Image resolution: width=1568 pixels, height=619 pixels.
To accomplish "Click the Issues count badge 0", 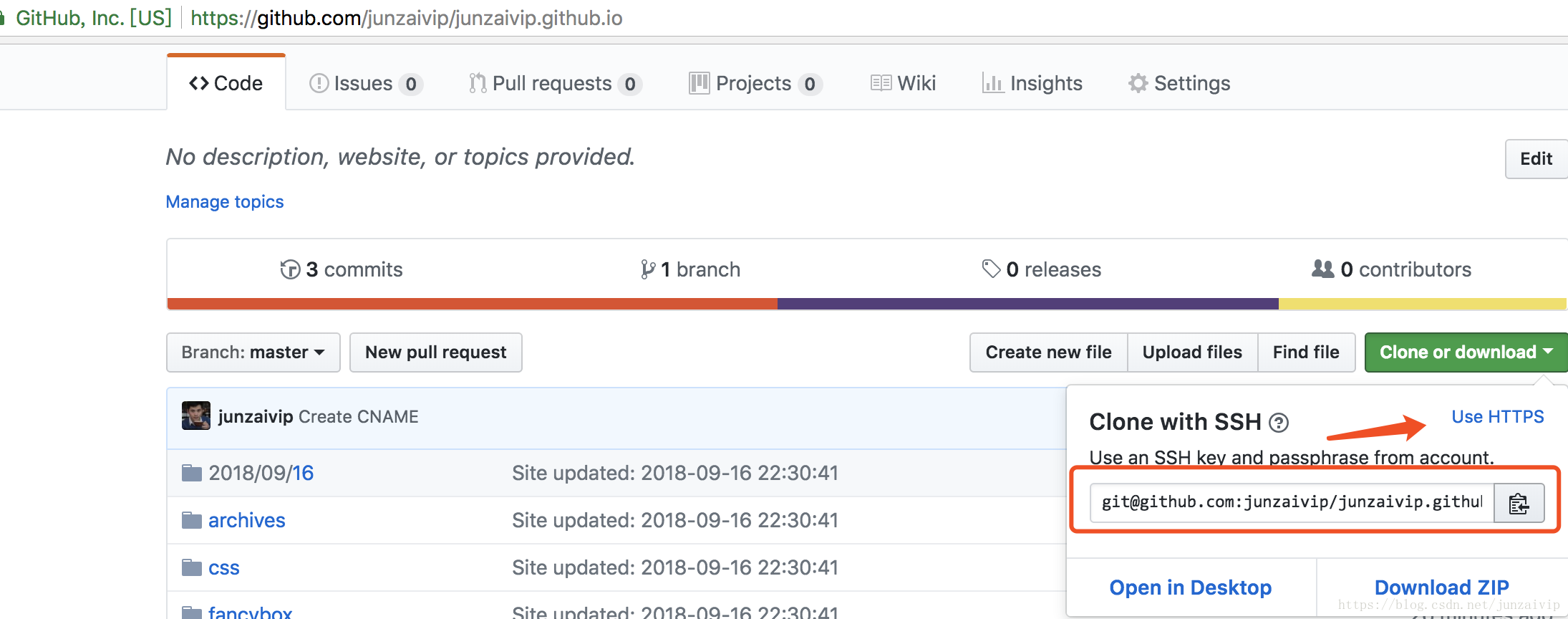I will [411, 84].
